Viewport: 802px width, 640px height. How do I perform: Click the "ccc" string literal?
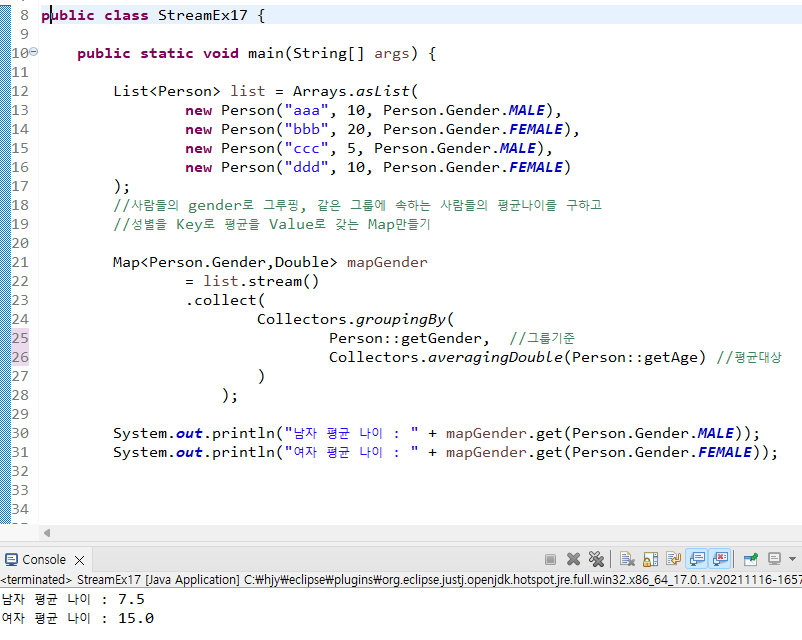coord(306,148)
